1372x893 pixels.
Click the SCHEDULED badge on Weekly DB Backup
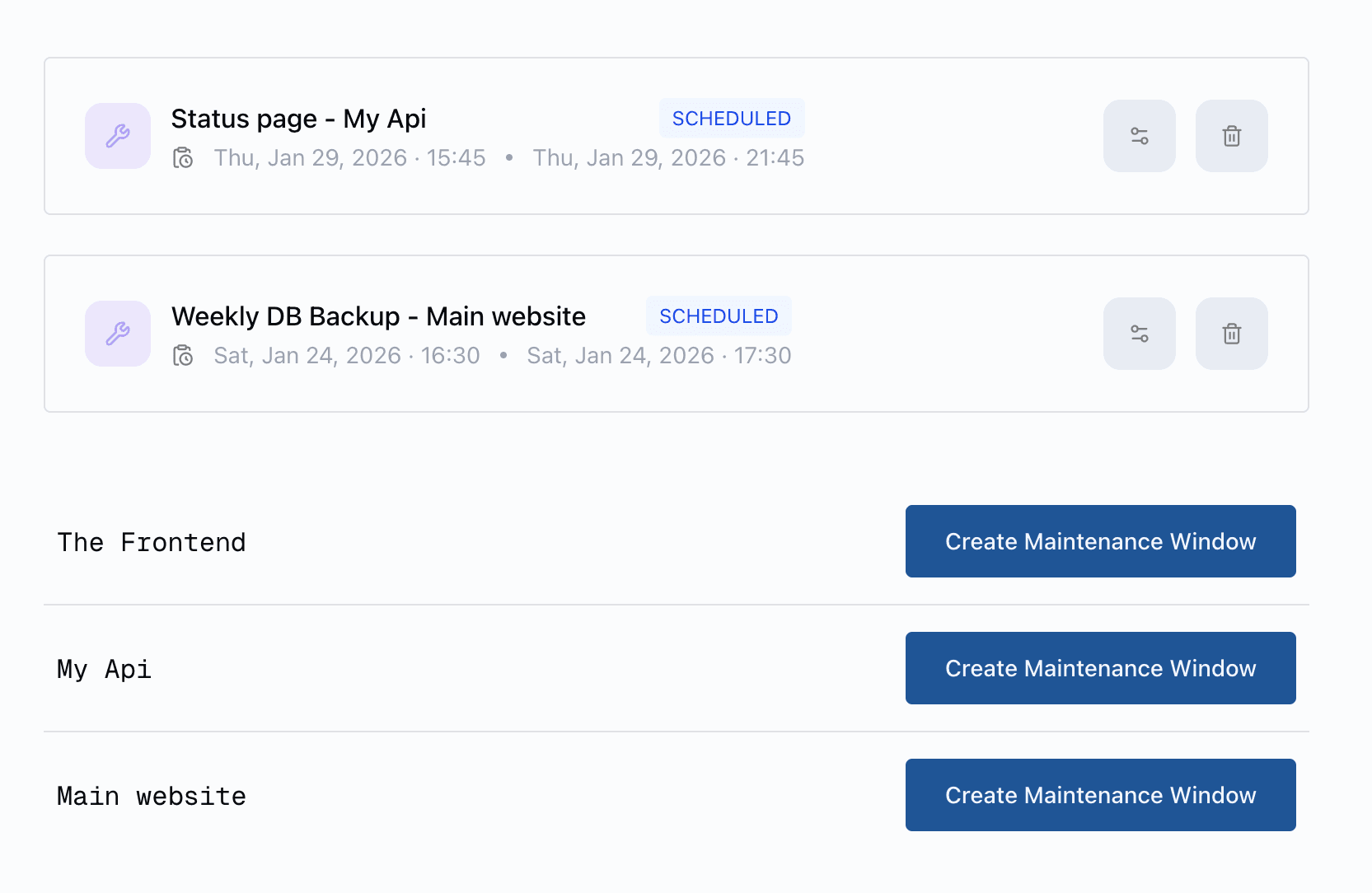(718, 316)
